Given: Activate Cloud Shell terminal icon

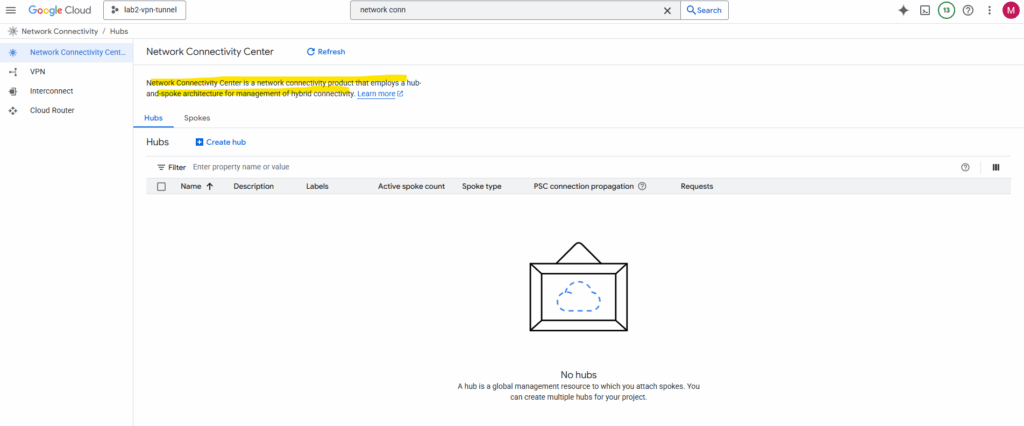Looking at the screenshot, I should 925,10.
